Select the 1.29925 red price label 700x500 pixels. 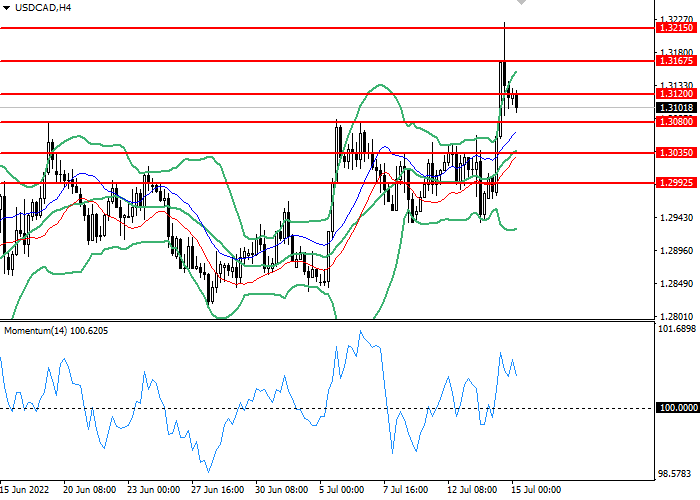(675, 183)
